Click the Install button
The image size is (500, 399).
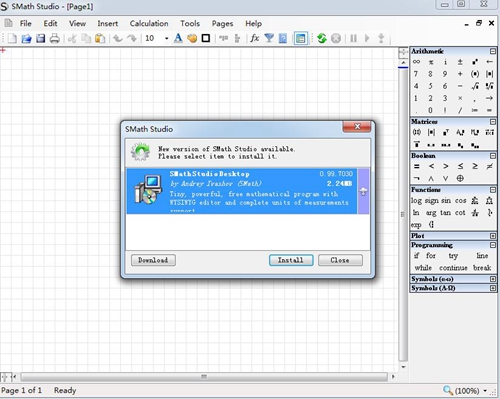coord(291,260)
